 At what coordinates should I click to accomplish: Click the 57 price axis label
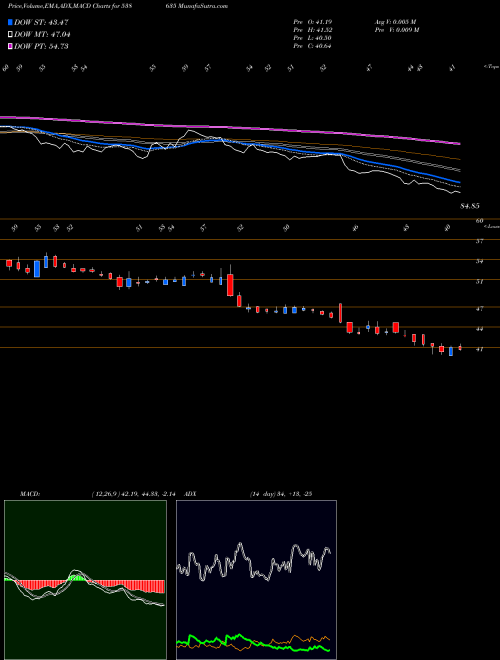pos(479,241)
